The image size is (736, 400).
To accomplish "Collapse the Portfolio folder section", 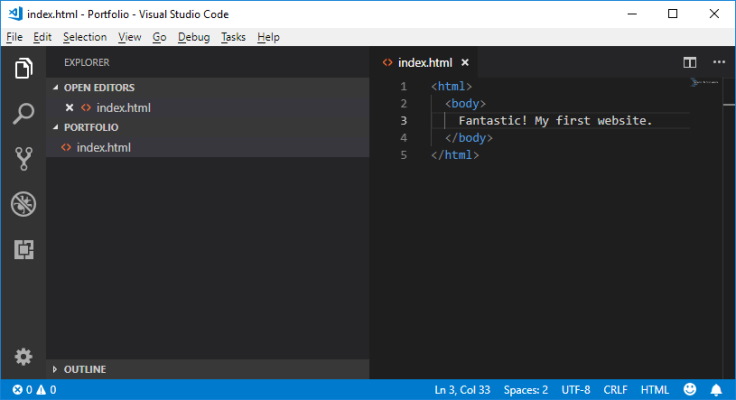I will pos(90,128).
